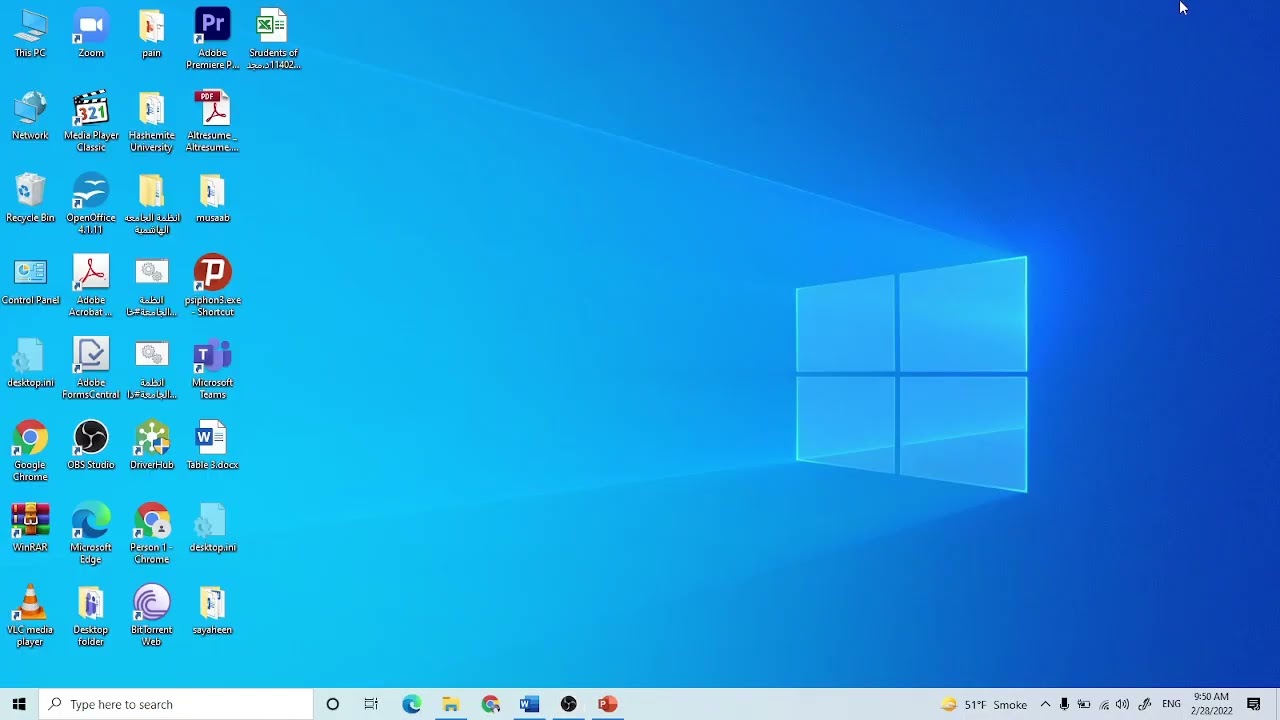Click the 'pain' folder on the desktop

click(152, 33)
